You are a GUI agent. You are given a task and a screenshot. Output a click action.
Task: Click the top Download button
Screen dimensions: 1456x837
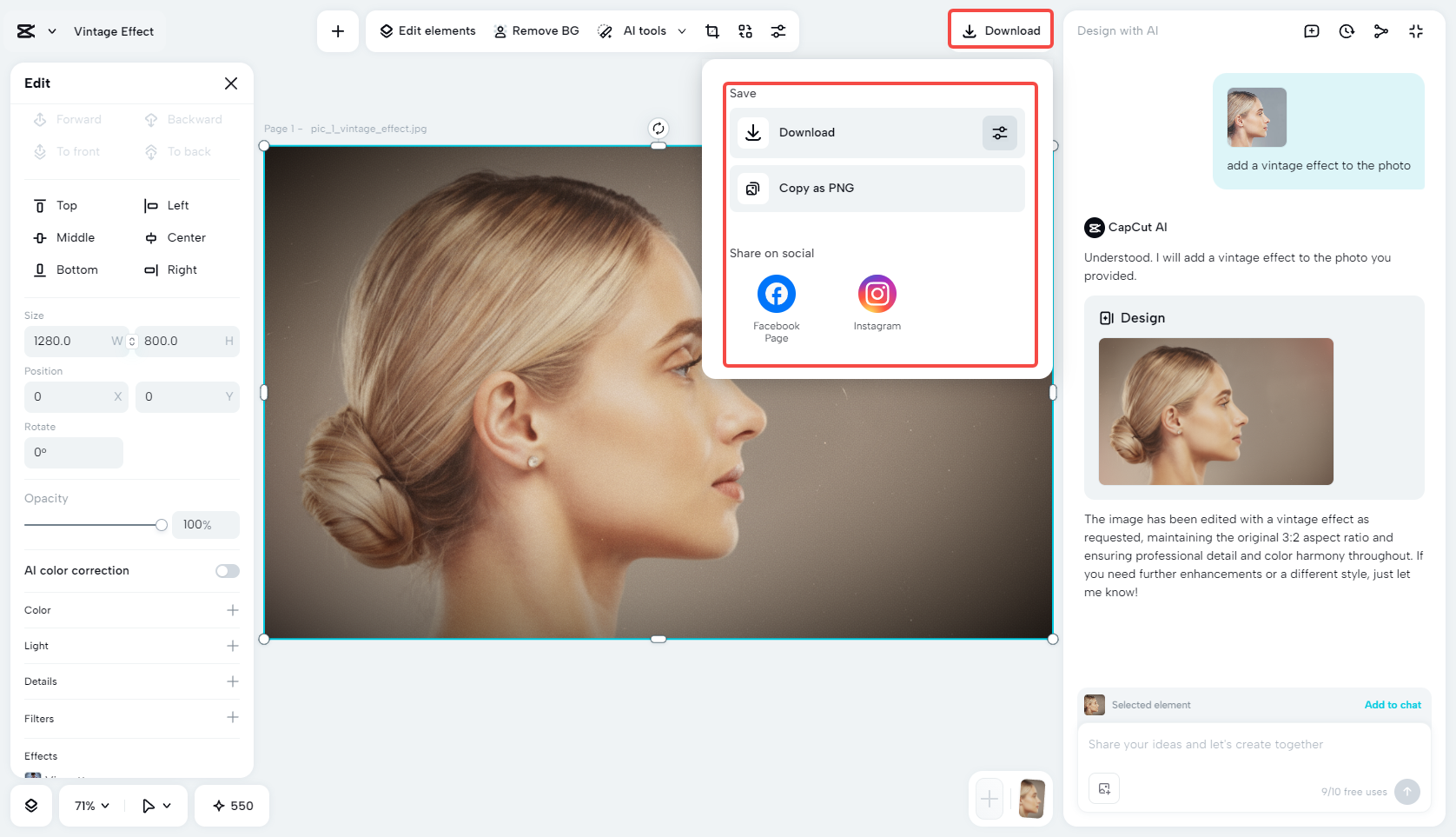click(x=1001, y=30)
